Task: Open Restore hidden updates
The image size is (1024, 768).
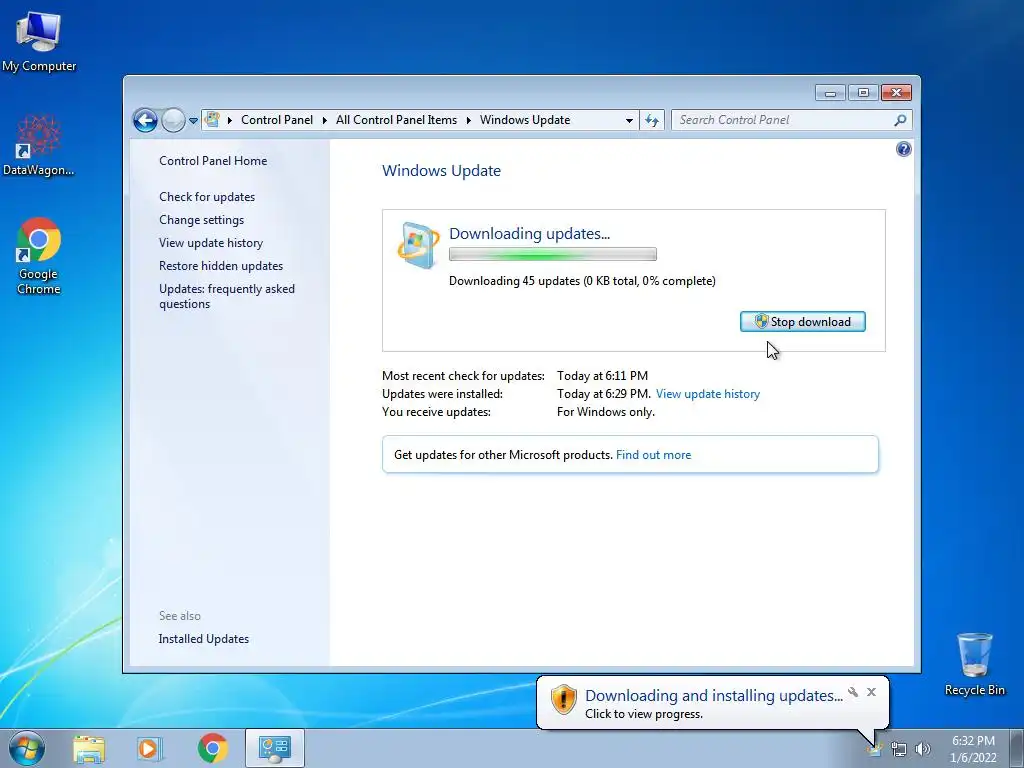Action: [x=221, y=266]
